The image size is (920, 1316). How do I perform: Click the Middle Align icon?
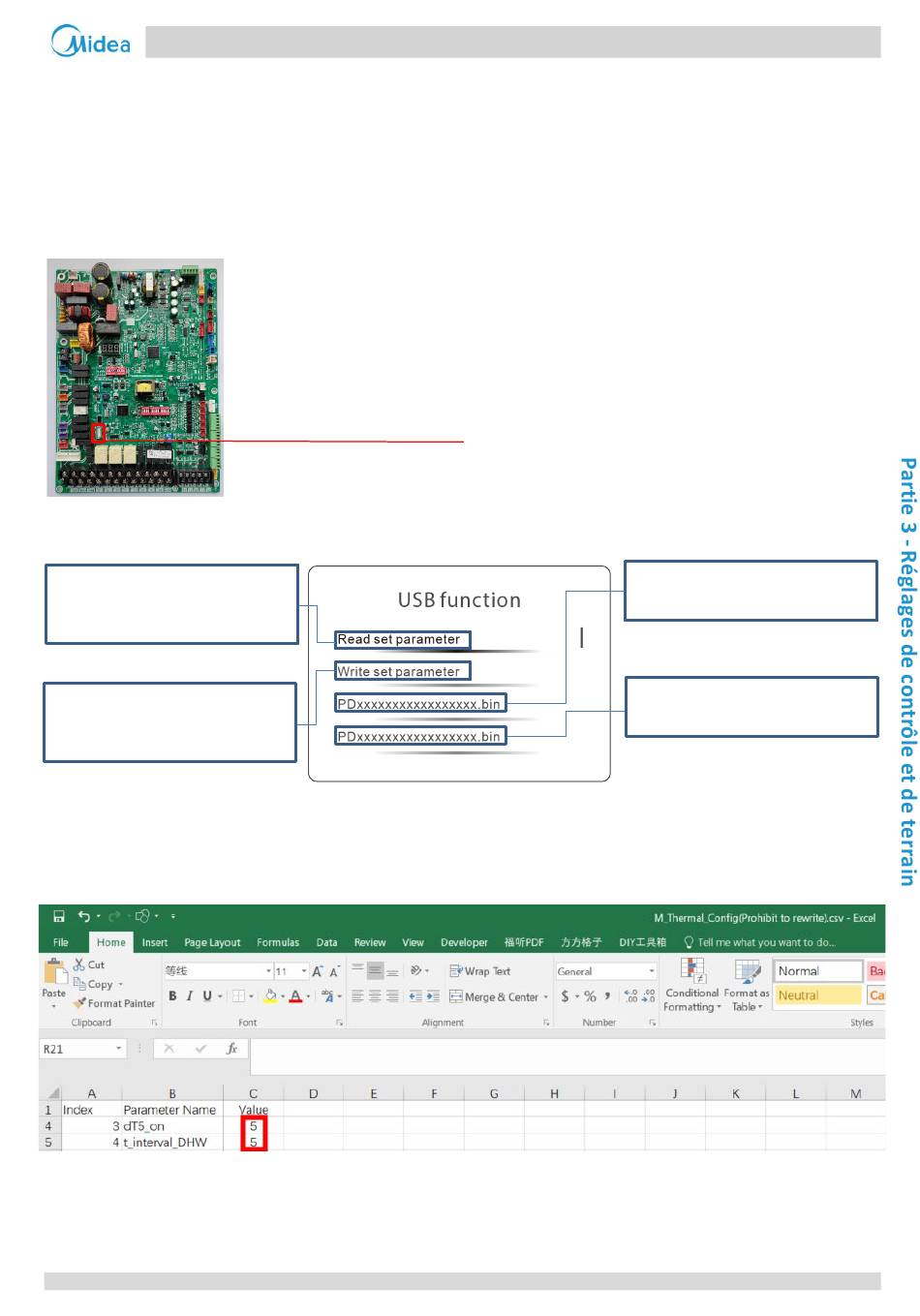(375, 970)
